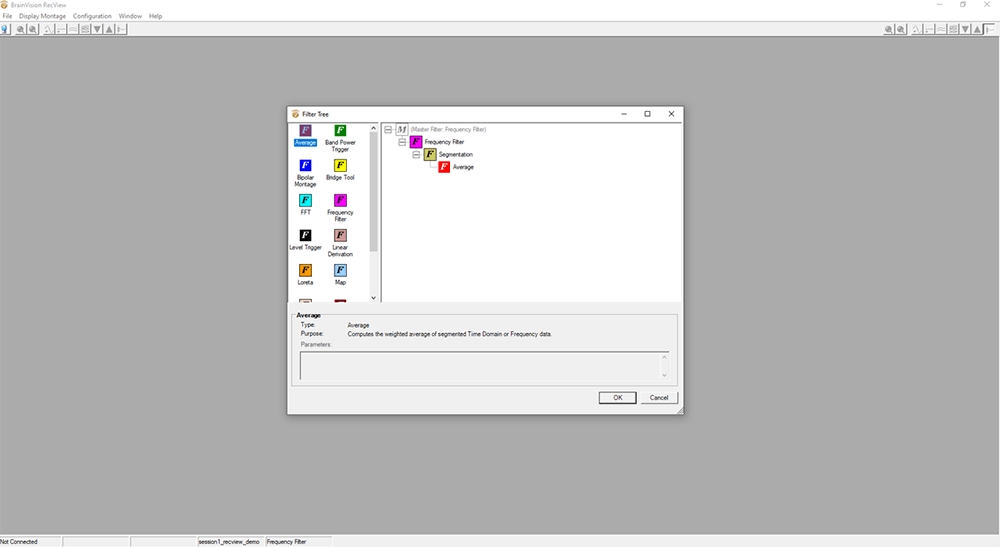Pick the Map filter icon

tap(340, 270)
